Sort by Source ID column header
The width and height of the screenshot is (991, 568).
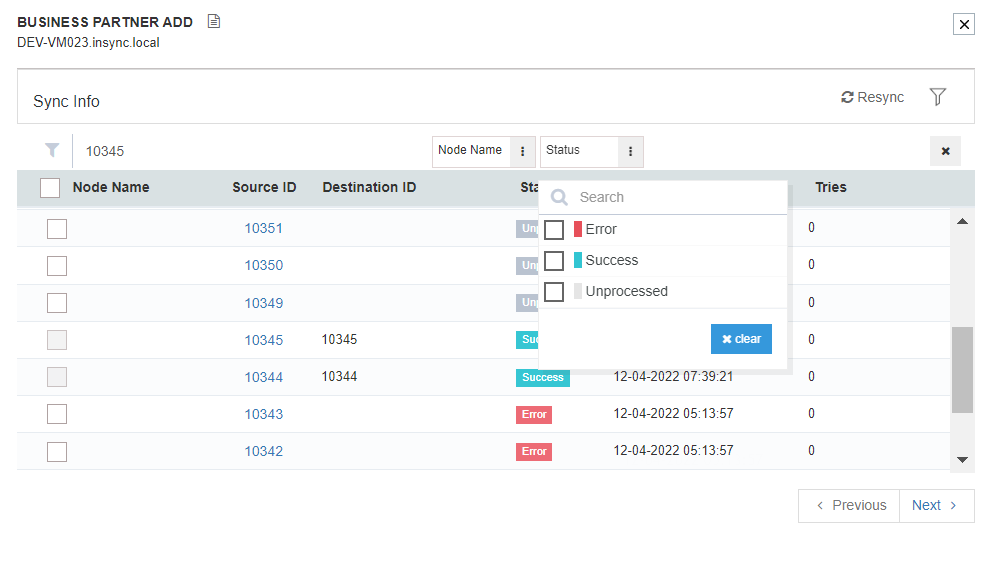[264, 187]
